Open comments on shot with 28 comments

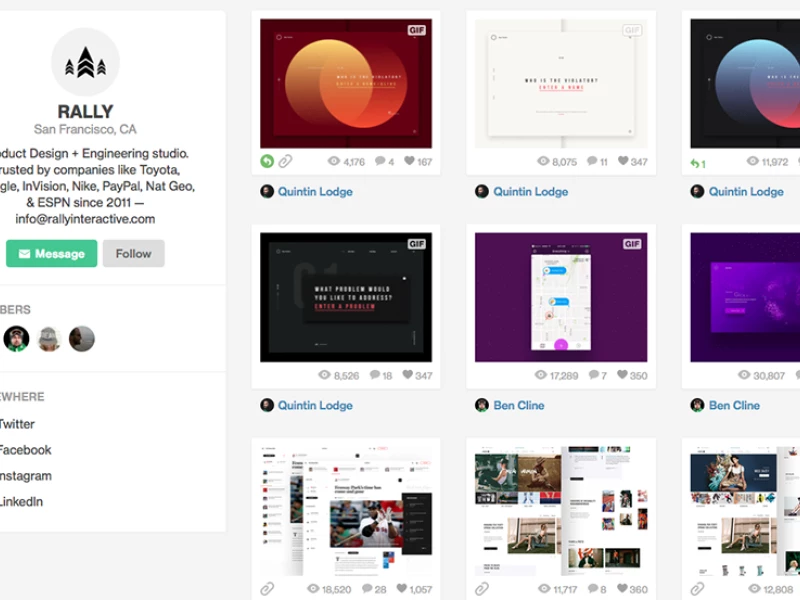367,589
